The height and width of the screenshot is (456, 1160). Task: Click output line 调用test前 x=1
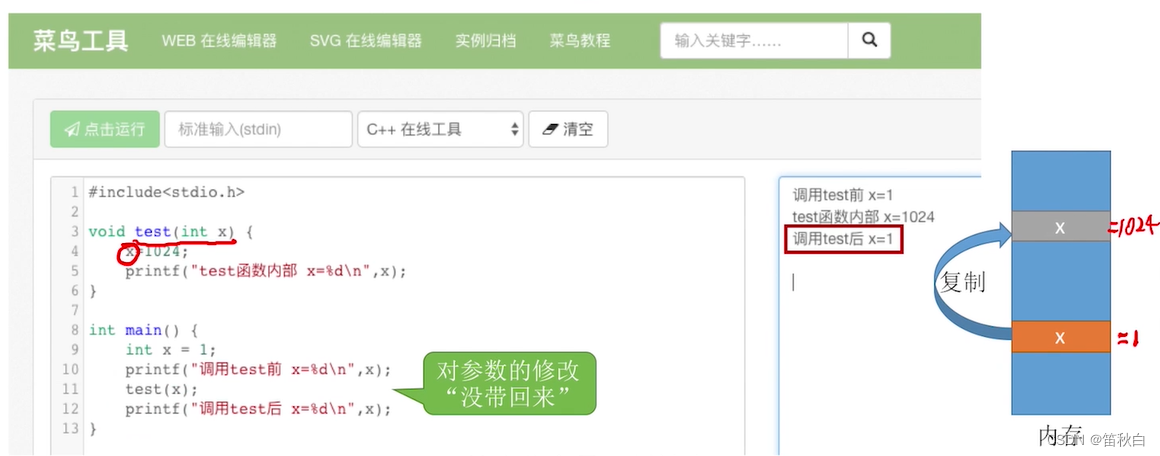click(843, 195)
